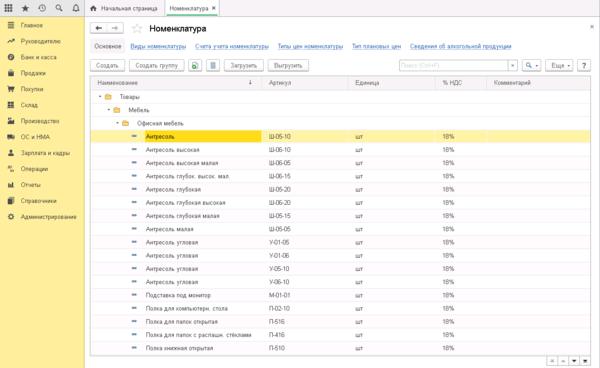Go to Начальная страница home tab
Viewport: 600px width, 368px height.
(124, 8)
